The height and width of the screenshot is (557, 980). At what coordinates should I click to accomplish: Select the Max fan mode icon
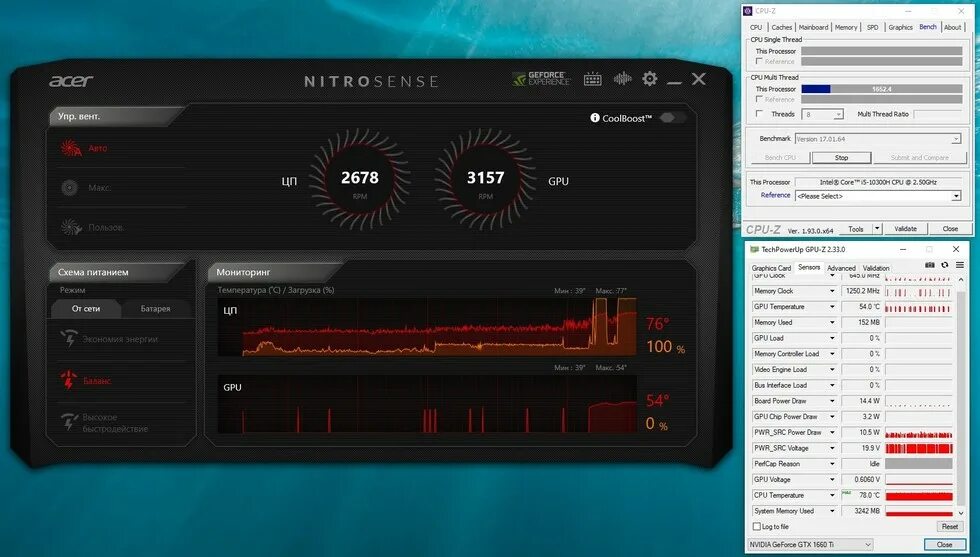pyautogui.click(x=69, y=188)
